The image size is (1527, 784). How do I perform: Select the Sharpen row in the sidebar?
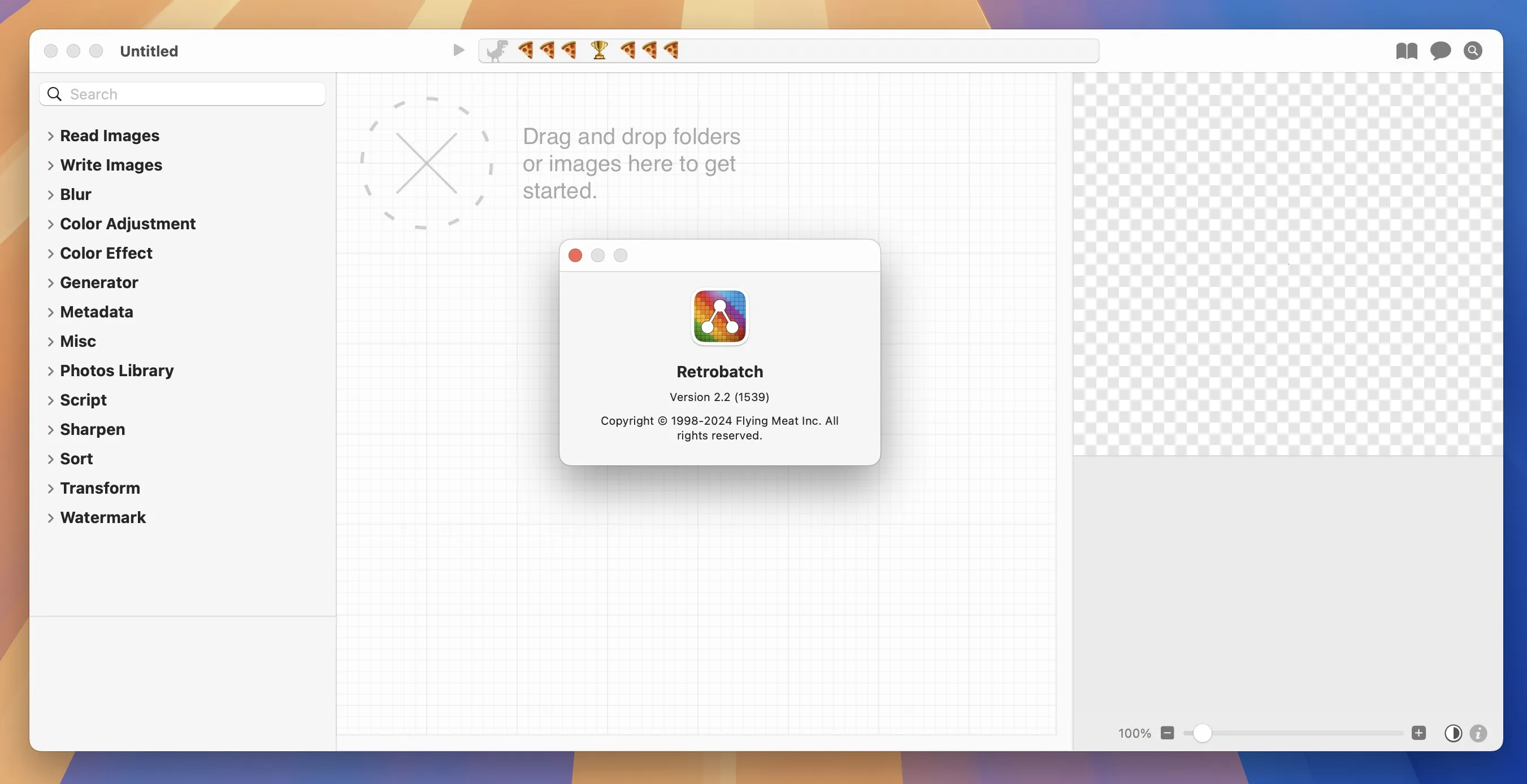point(183,429)
